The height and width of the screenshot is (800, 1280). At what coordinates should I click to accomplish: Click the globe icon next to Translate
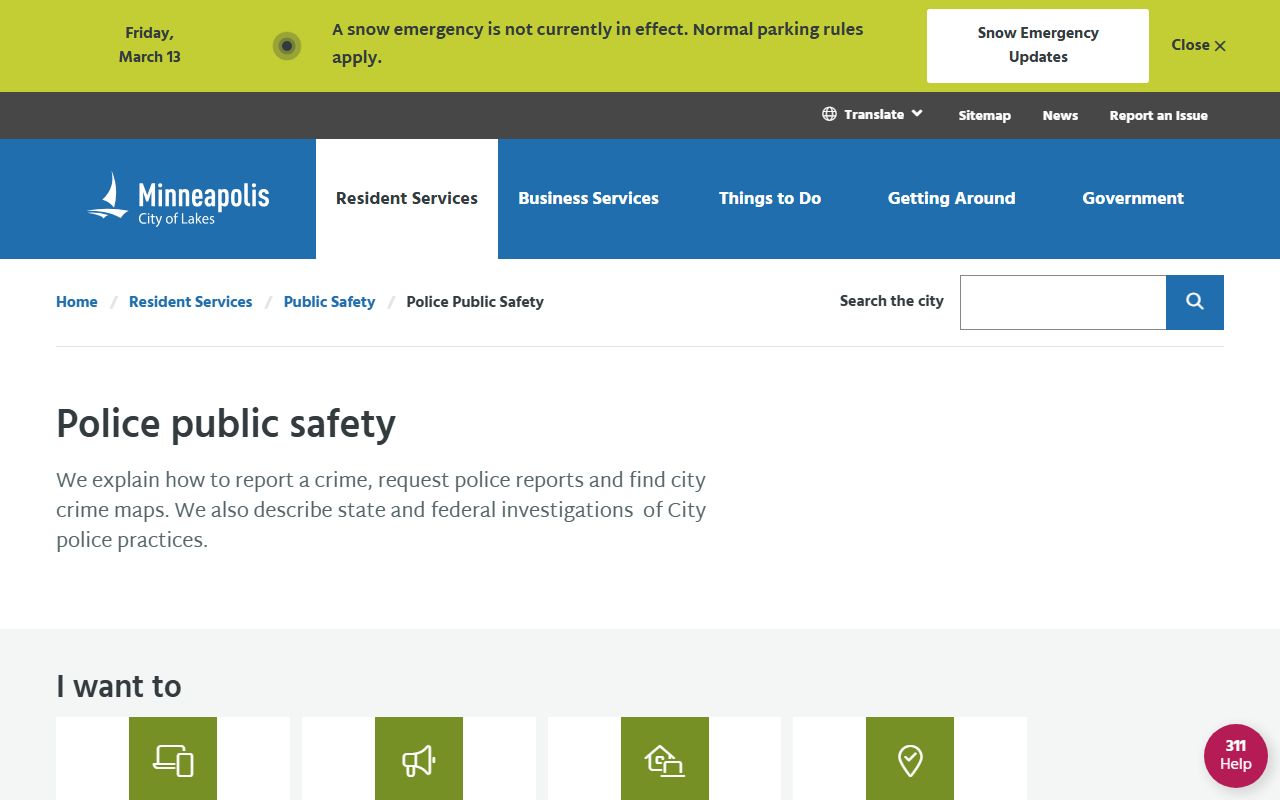829,114
